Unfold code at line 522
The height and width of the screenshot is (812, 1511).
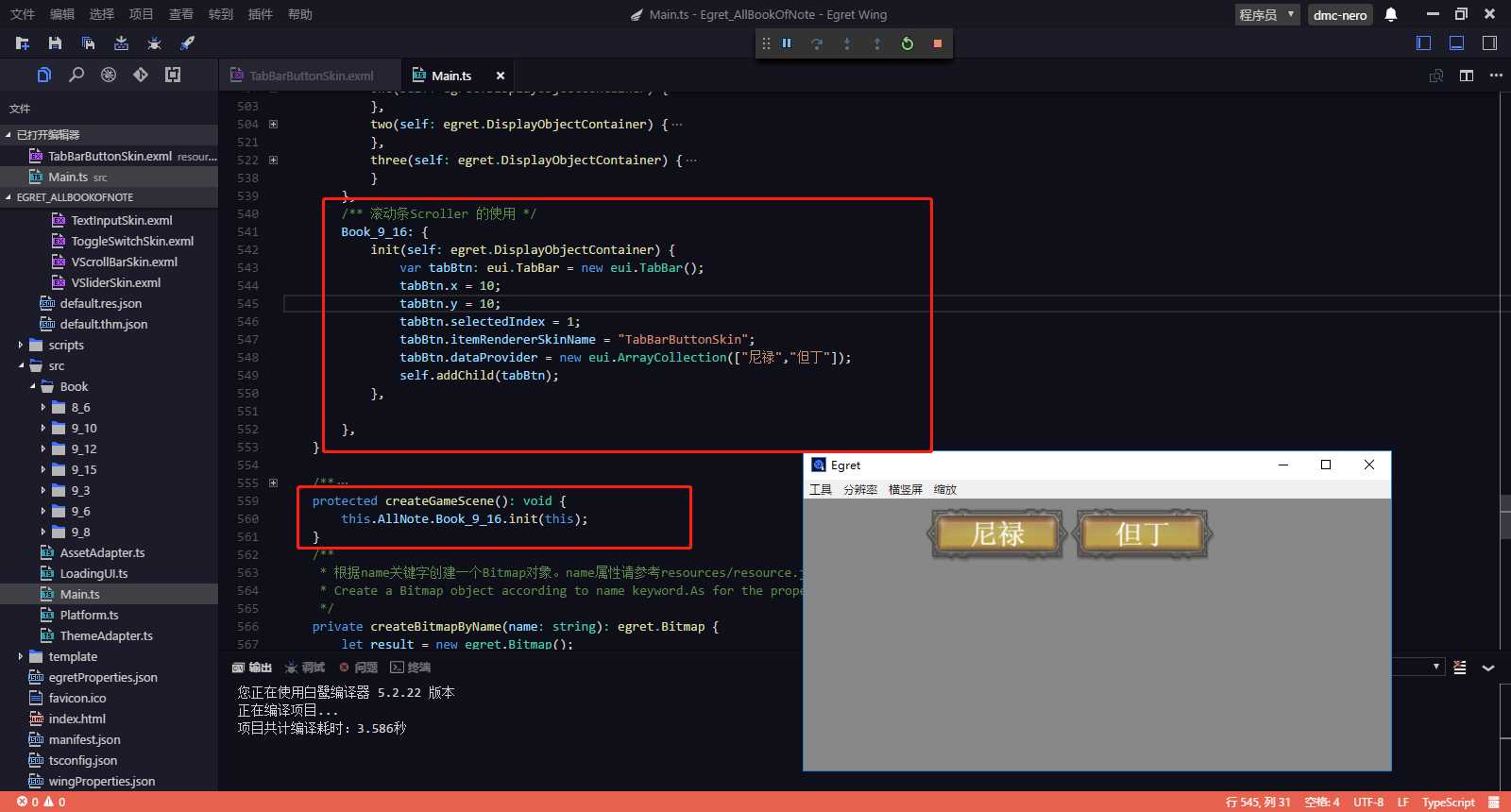pos(274,161)
